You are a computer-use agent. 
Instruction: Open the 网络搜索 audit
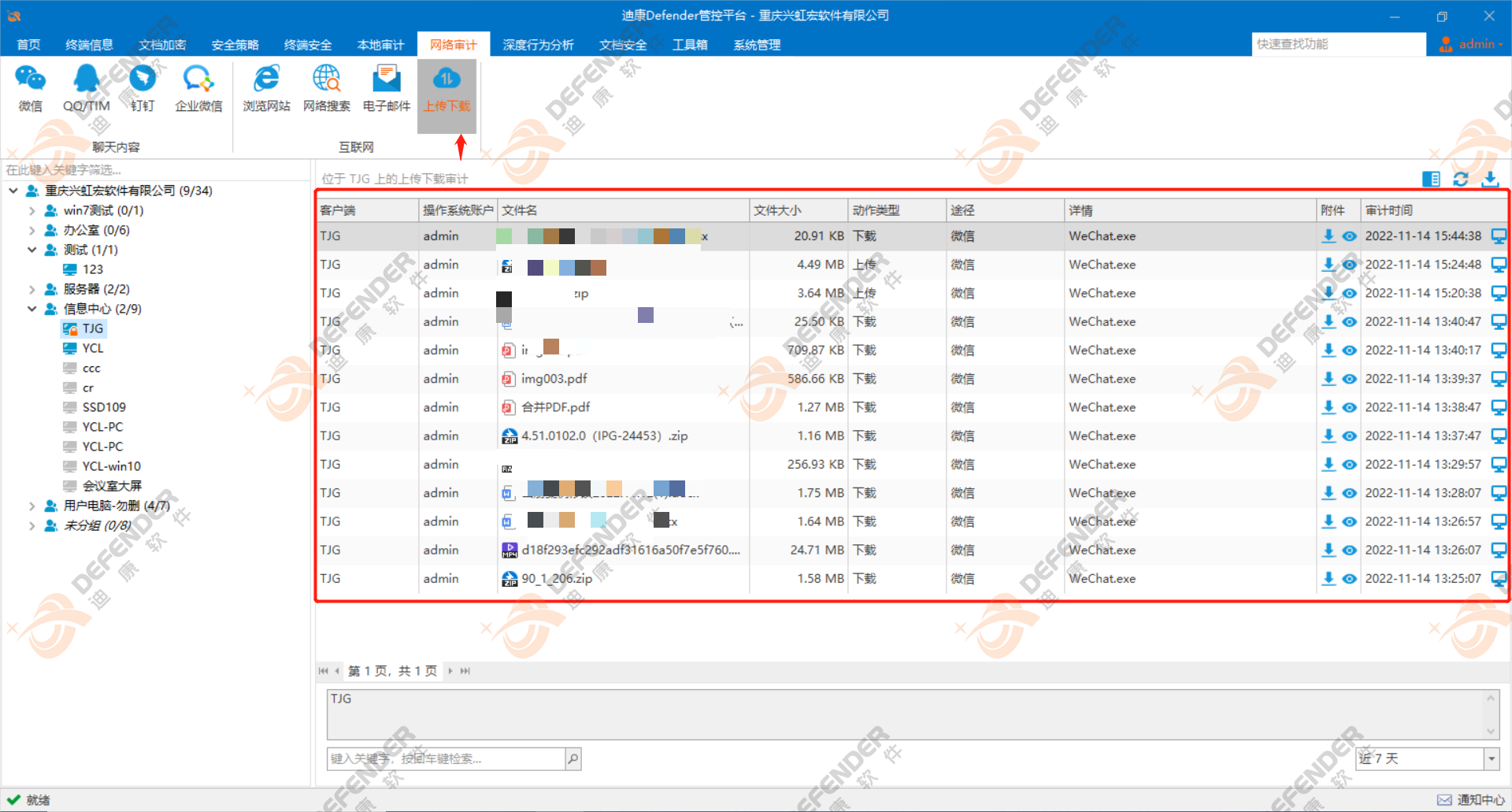pyautogui.click(x=327, y=88)
